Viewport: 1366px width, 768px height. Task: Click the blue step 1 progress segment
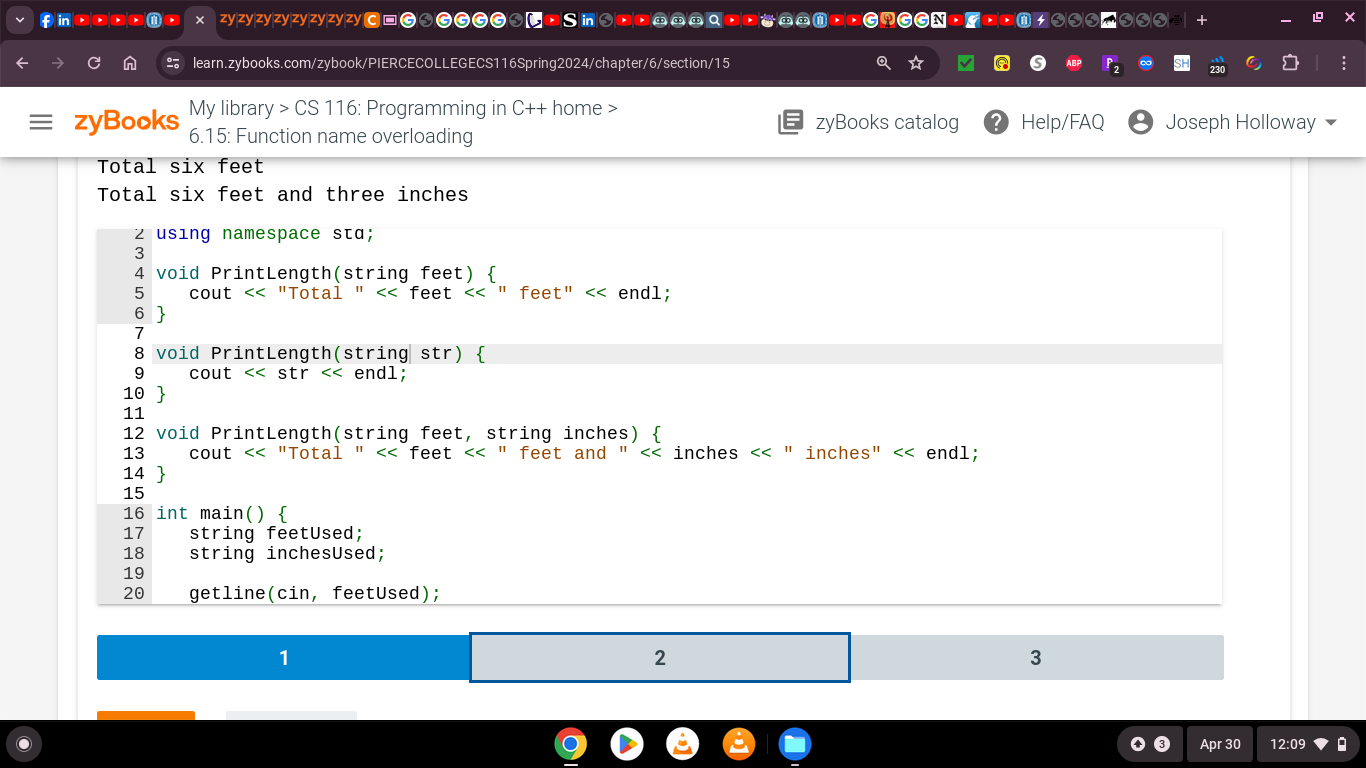click(284, 657)
